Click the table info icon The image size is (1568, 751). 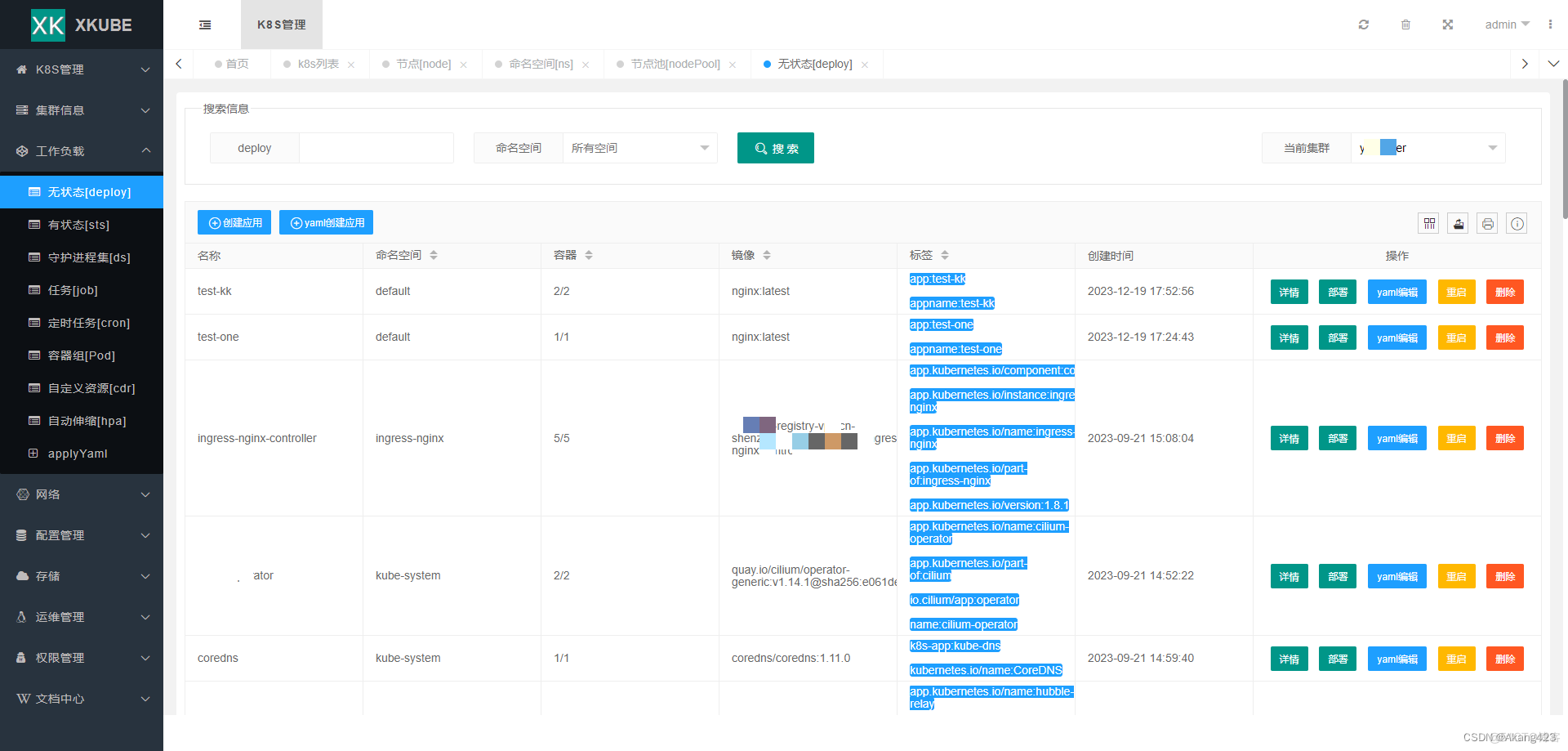[1517, 223]
